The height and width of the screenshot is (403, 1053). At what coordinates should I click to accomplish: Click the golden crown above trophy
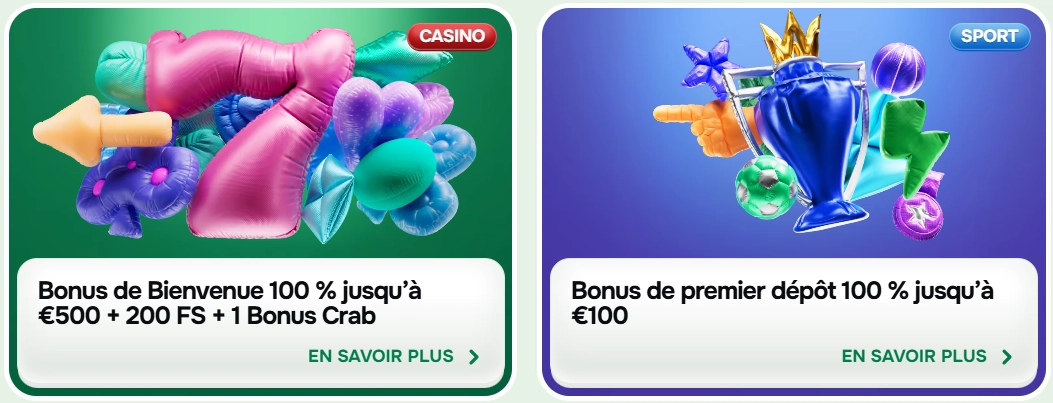pos(790,36)
